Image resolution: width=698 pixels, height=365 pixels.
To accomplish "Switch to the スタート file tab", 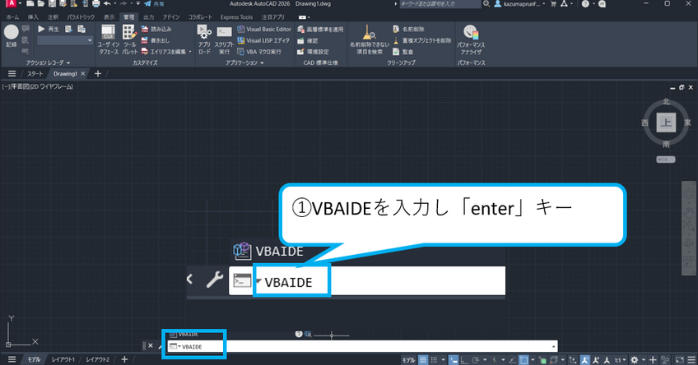I will tap(35, 74).
